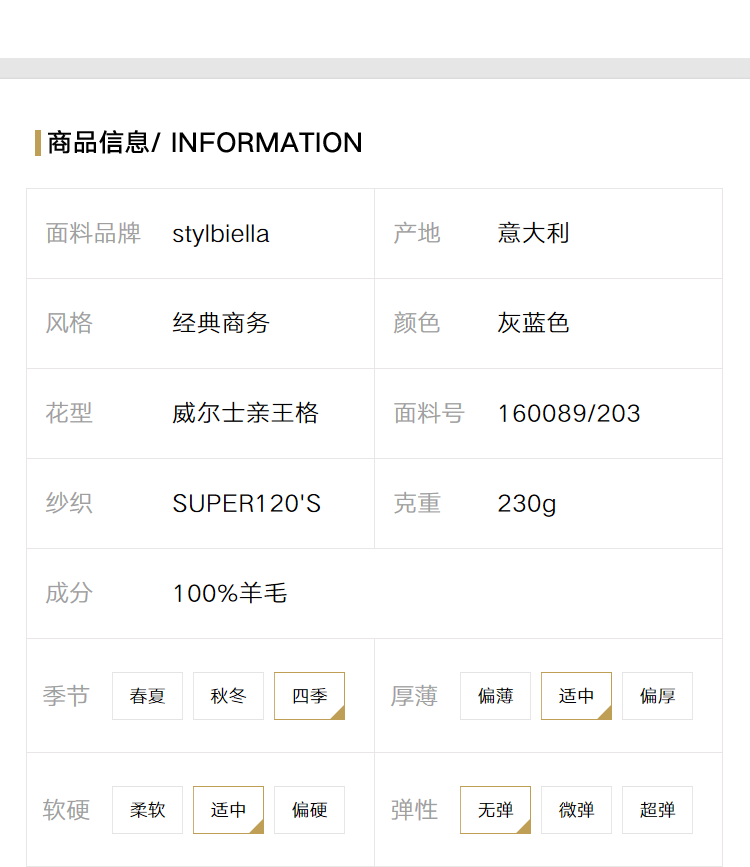
Task: Select the 秋冬 season option
Action: tap(228, 696)
